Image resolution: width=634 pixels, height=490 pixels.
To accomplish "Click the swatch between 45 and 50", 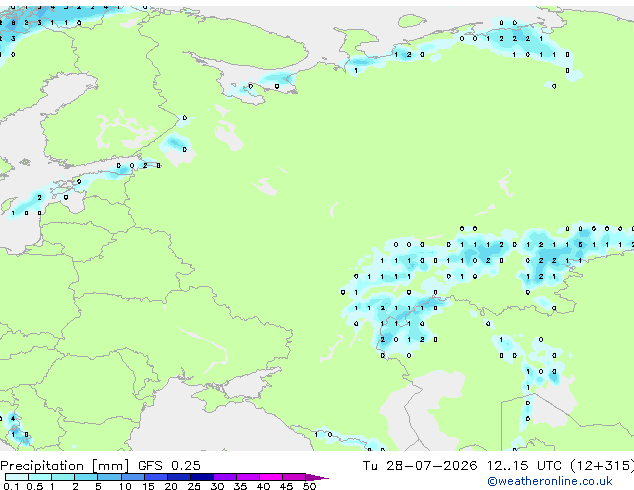I will [x=294, y=477].
